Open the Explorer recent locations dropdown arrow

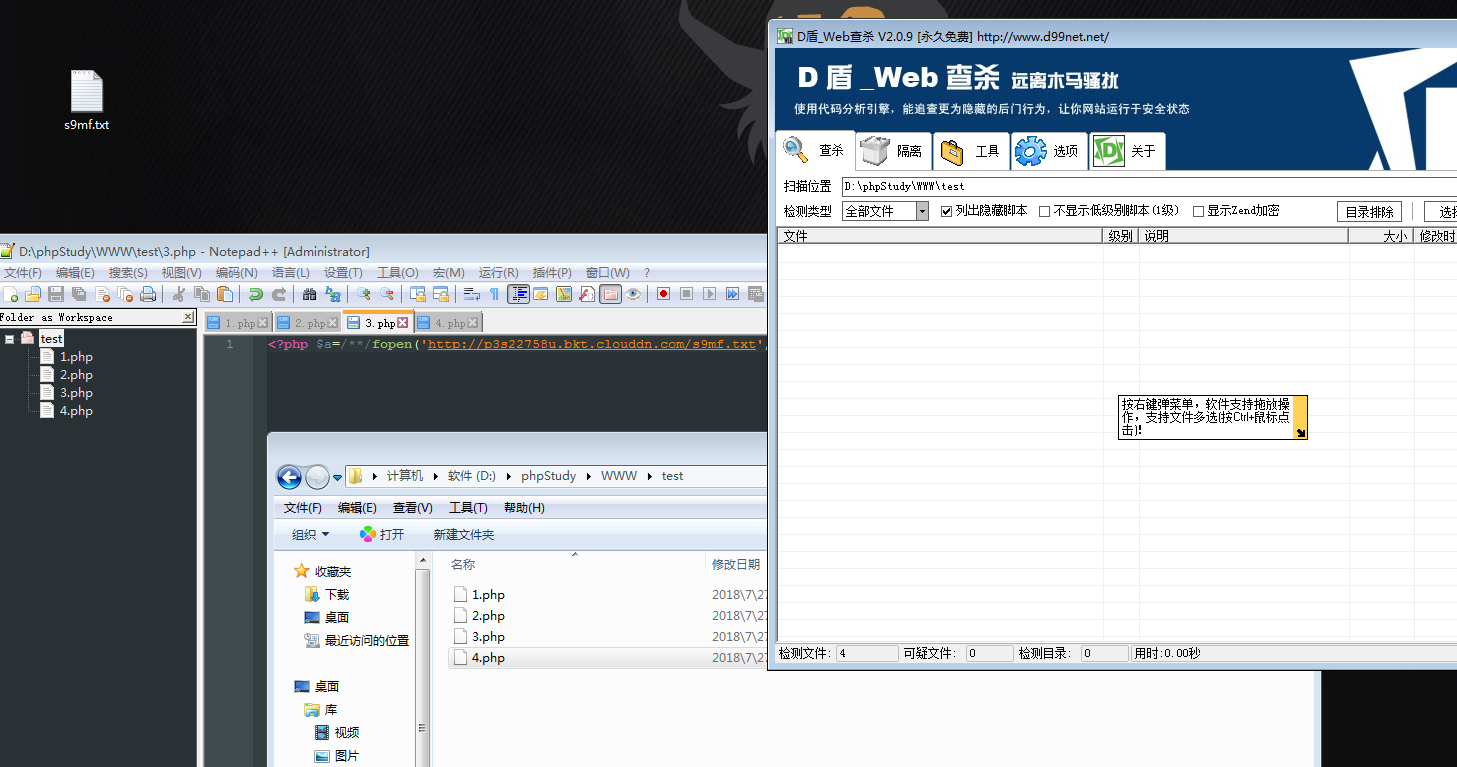(x=337, y=477)
